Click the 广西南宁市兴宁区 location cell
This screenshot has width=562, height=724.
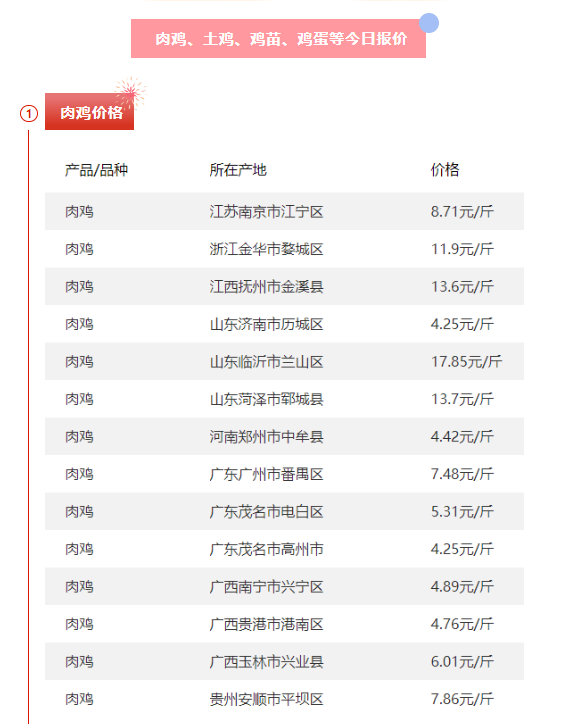point(266,587)
